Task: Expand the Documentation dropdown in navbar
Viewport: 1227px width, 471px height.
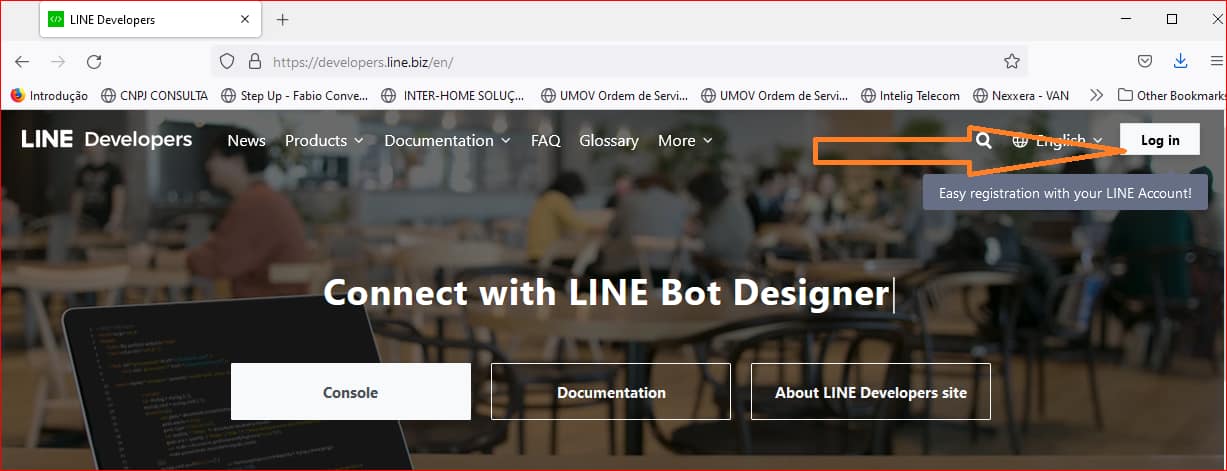Action: (447, 141)
